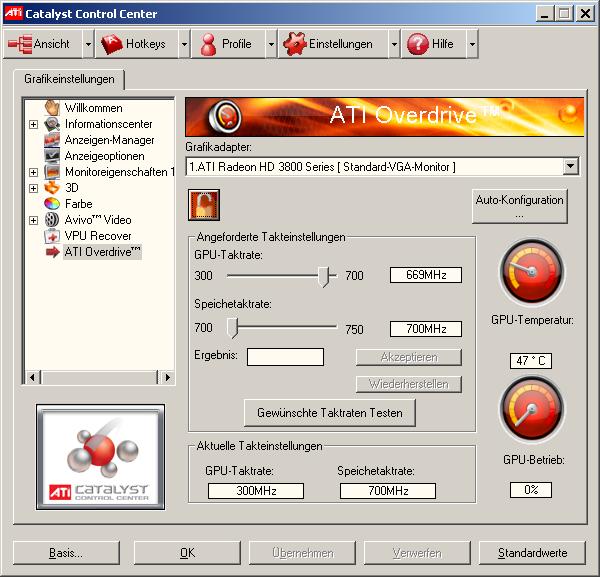600x577 pixels.
Task: Click the Anzeigeoptionen monitor icon
Action: click(x=52, y=156)
